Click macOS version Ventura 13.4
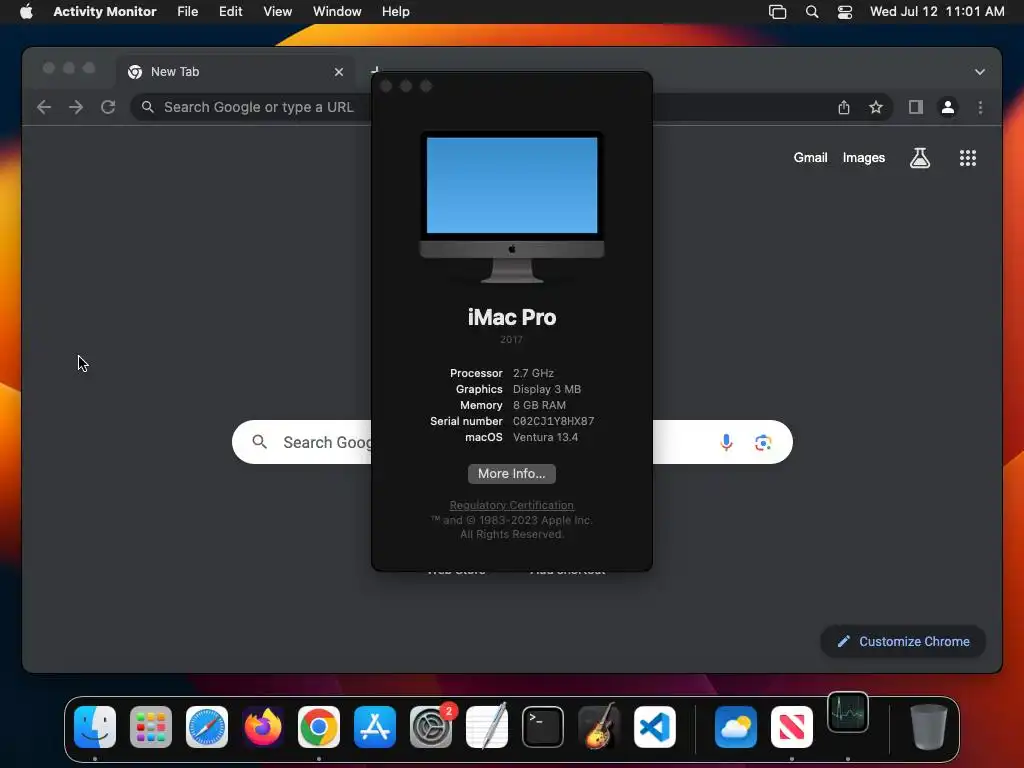 [x=545, y=437]
